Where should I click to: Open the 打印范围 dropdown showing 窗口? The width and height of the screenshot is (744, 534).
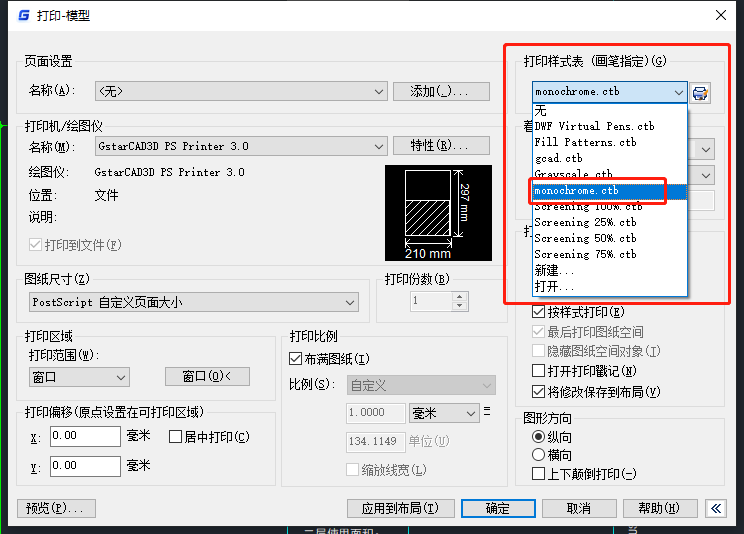79,377
